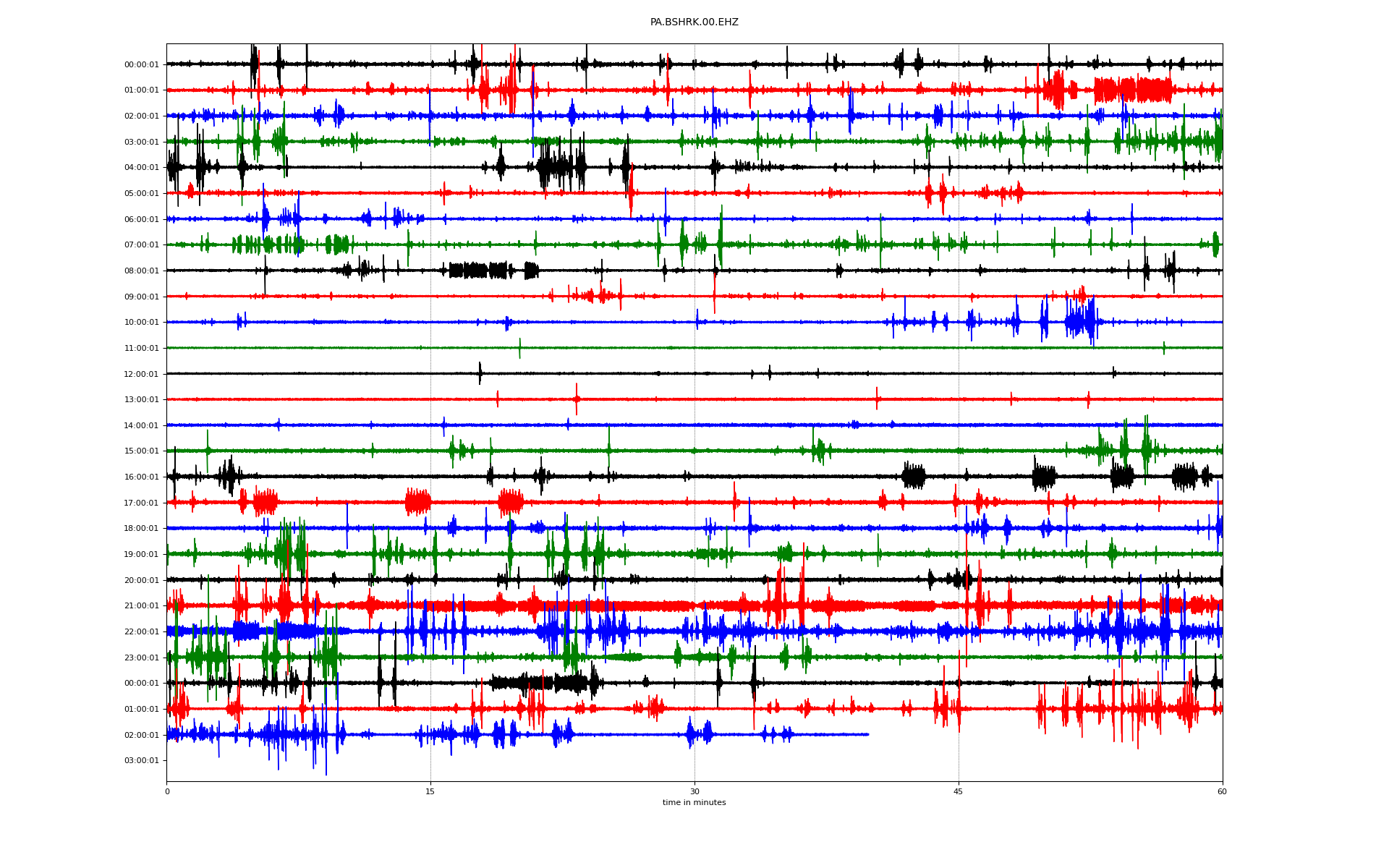Viewport: 1389px width, 868px height.
Task: Click the 04:00:01 row time label
Action: [141, 168]
